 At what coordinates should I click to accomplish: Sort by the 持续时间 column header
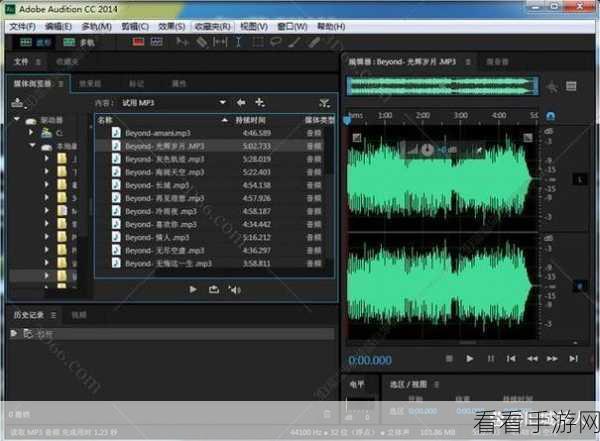(250, 120)
